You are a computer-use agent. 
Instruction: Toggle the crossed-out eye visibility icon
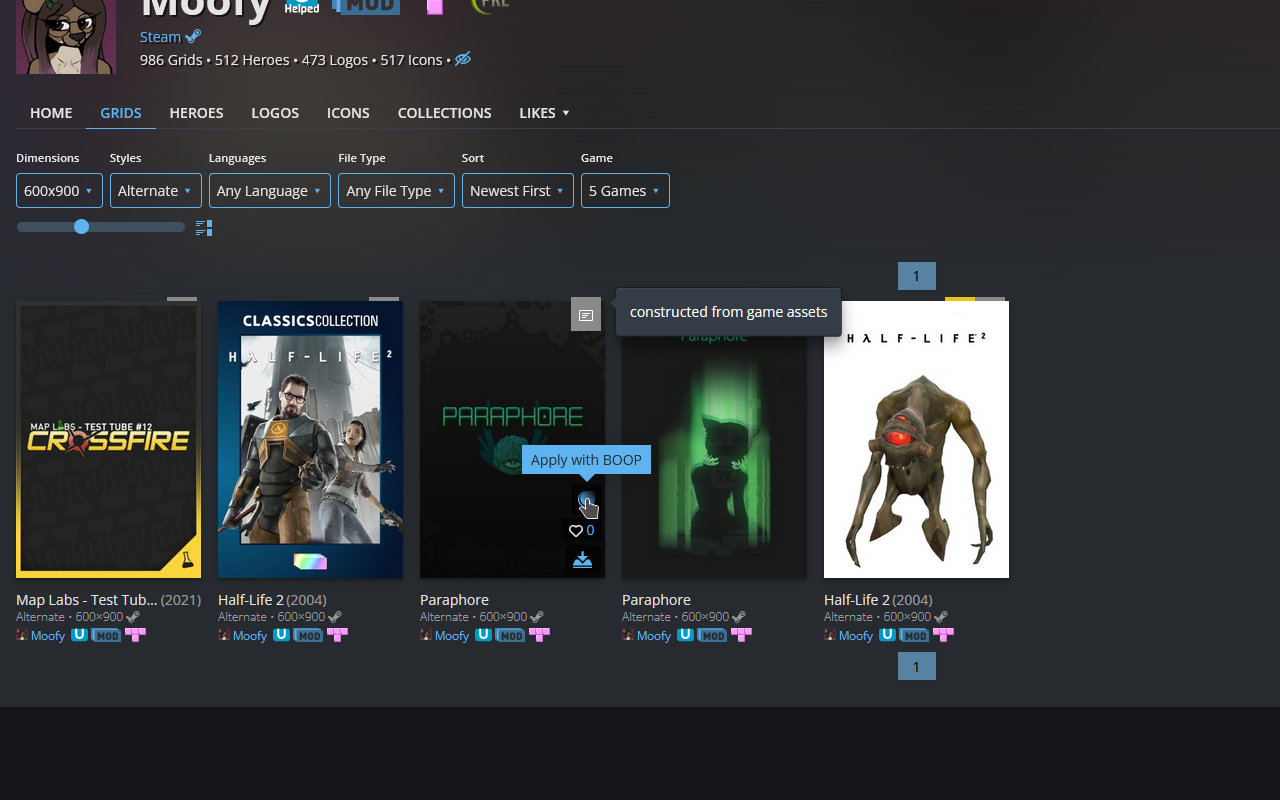462,60
